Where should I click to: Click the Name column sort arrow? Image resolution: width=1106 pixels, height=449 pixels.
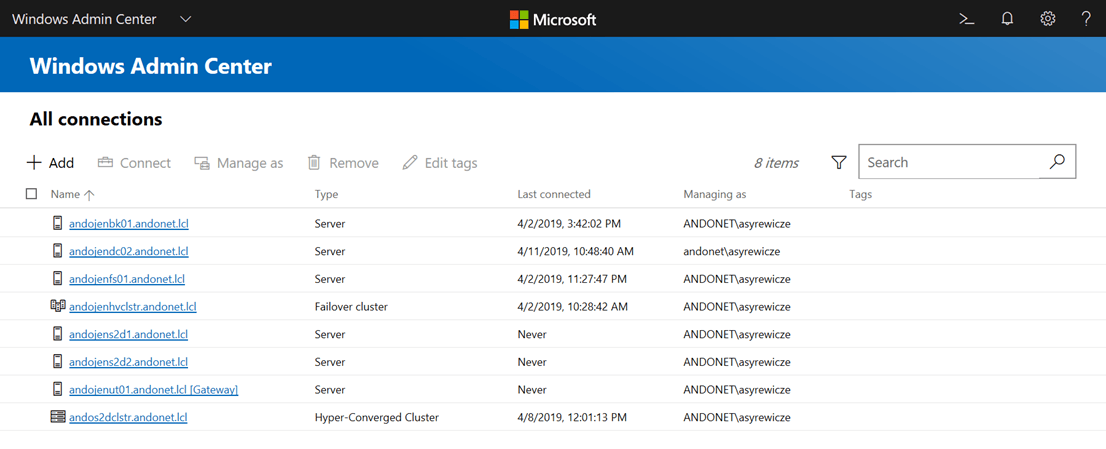(x=88, y=195)
